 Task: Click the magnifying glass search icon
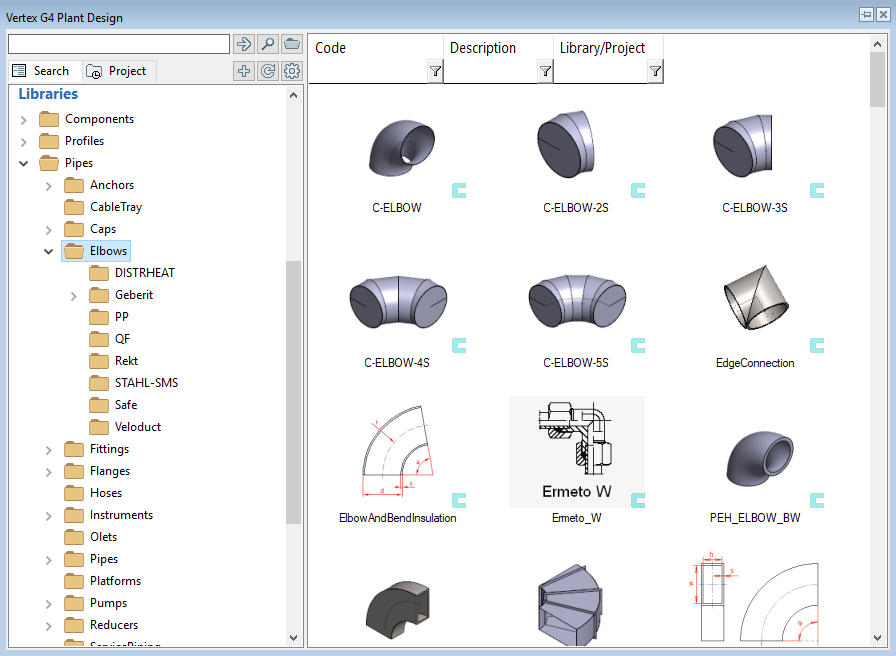[x=268, y=44]
